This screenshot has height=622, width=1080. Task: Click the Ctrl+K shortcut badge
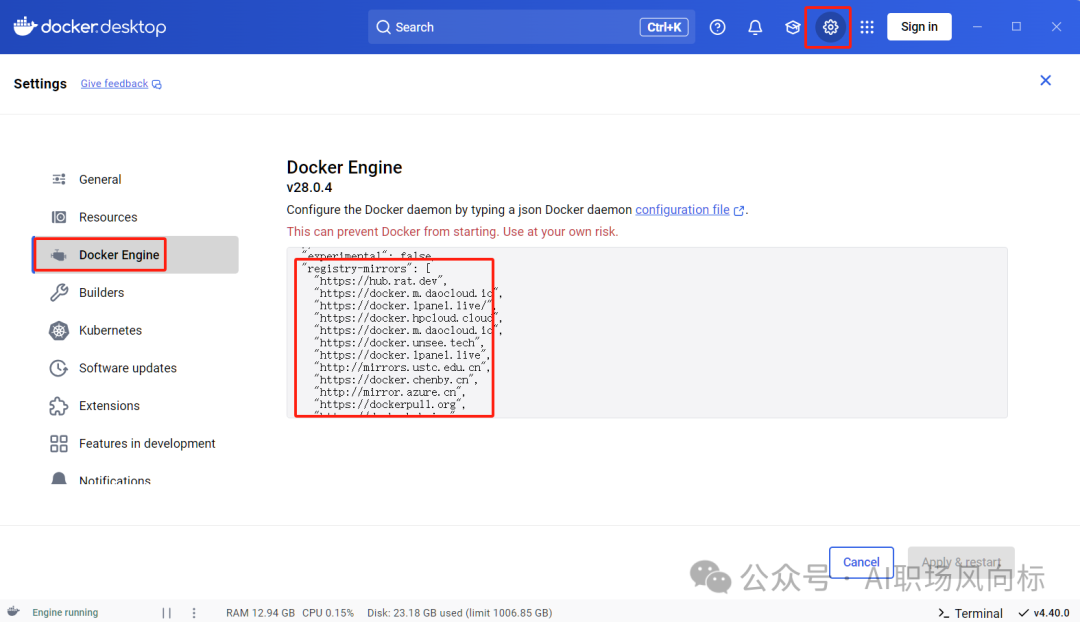point(663,27)
